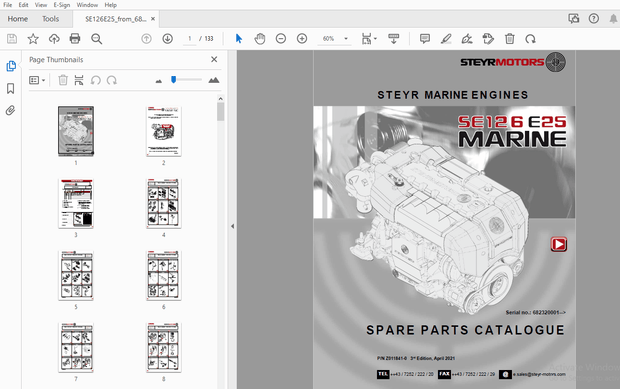This screenshot has height=389, width=620.
Task: Select page 3 thumbnail
Action: [76, 203]
